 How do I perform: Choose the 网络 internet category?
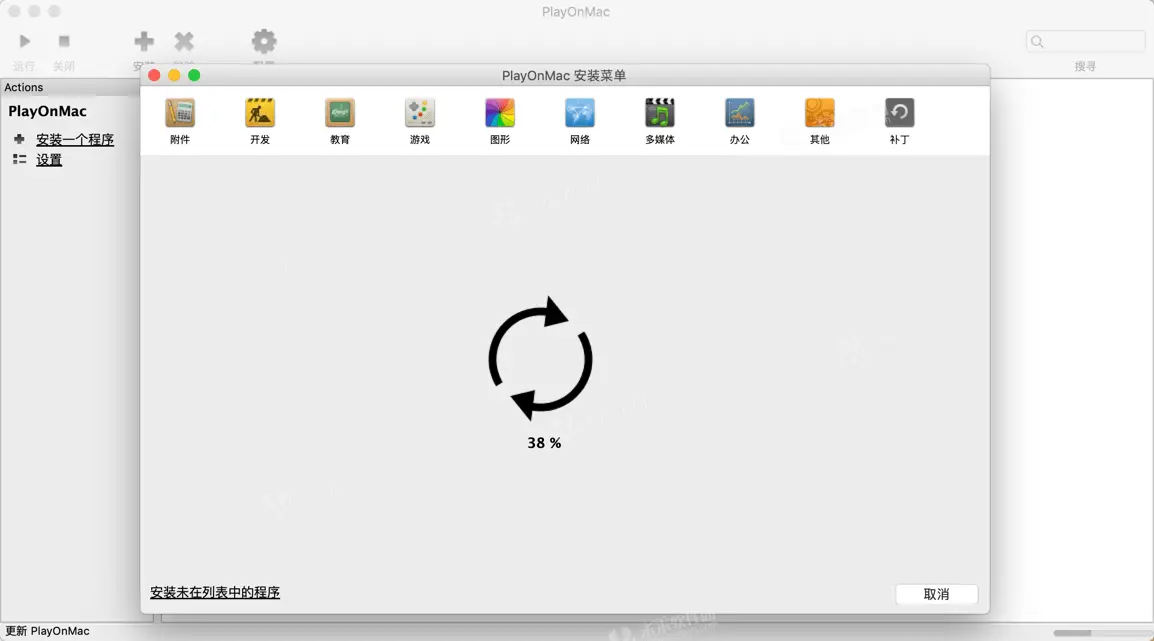[579, 121]
